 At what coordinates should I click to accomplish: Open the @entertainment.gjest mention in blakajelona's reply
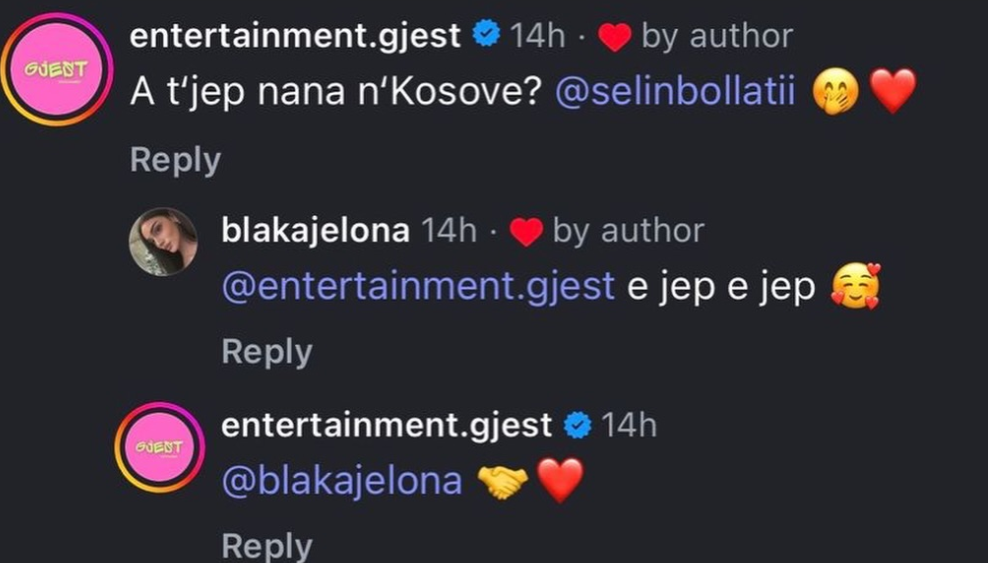(417, 287)
